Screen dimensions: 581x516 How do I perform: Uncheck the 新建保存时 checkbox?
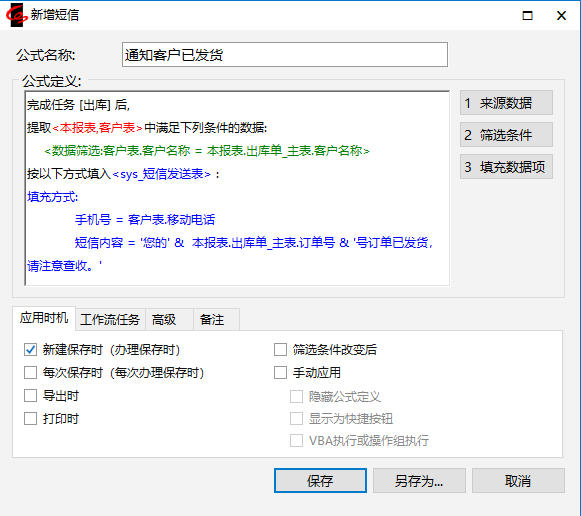coord(30,350)
